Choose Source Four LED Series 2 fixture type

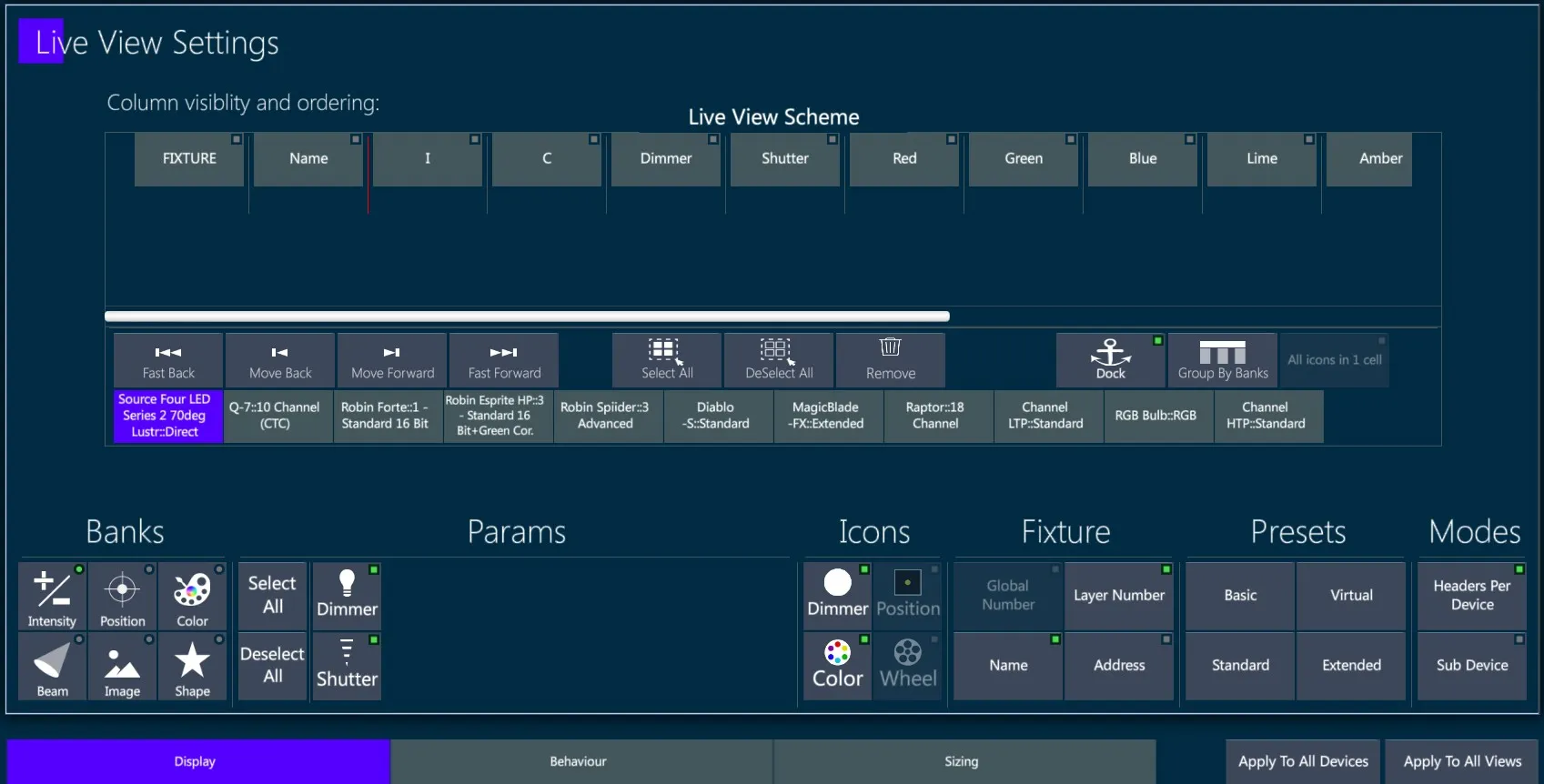click(168, 417)
